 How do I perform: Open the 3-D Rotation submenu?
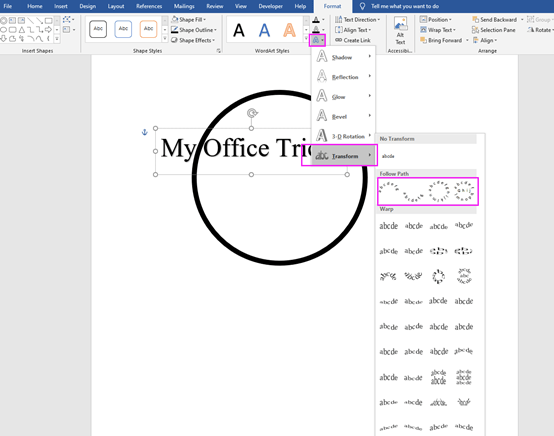[x=343, y=136]
